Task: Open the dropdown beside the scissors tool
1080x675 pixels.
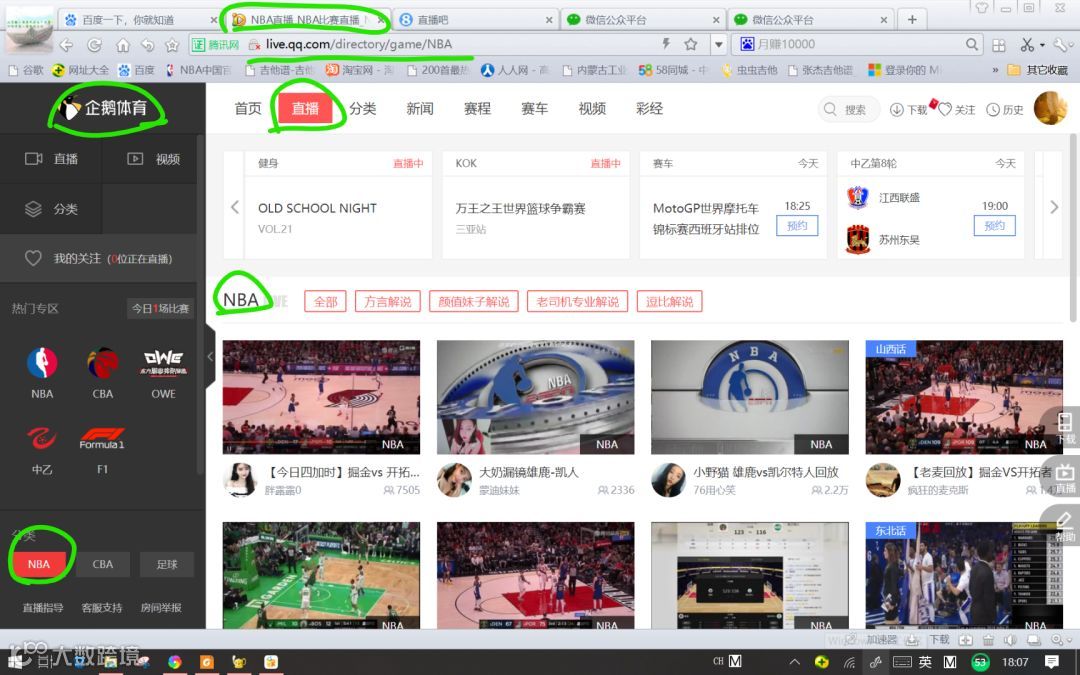Action: click(1042, 45)
